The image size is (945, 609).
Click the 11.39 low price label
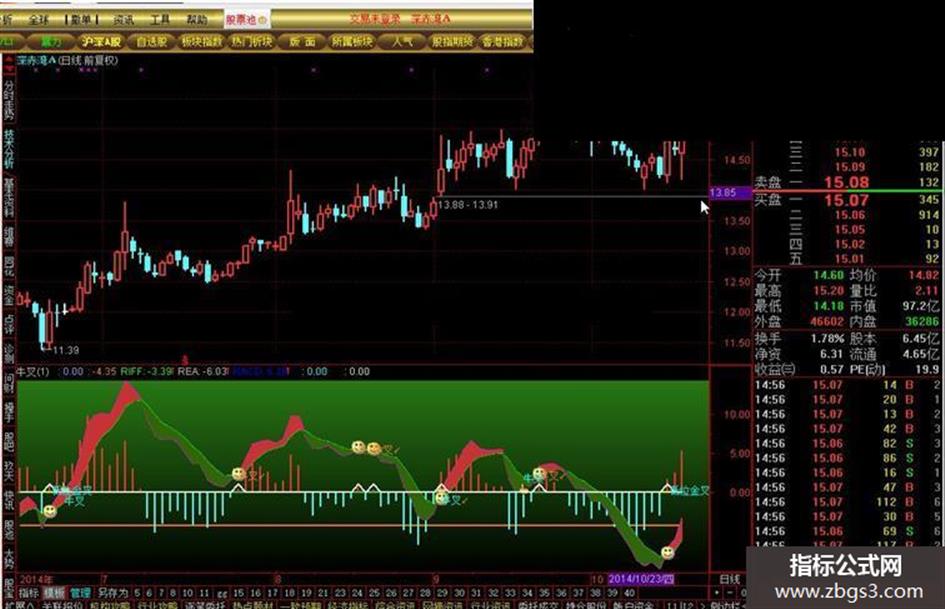[x=66, y=350]
